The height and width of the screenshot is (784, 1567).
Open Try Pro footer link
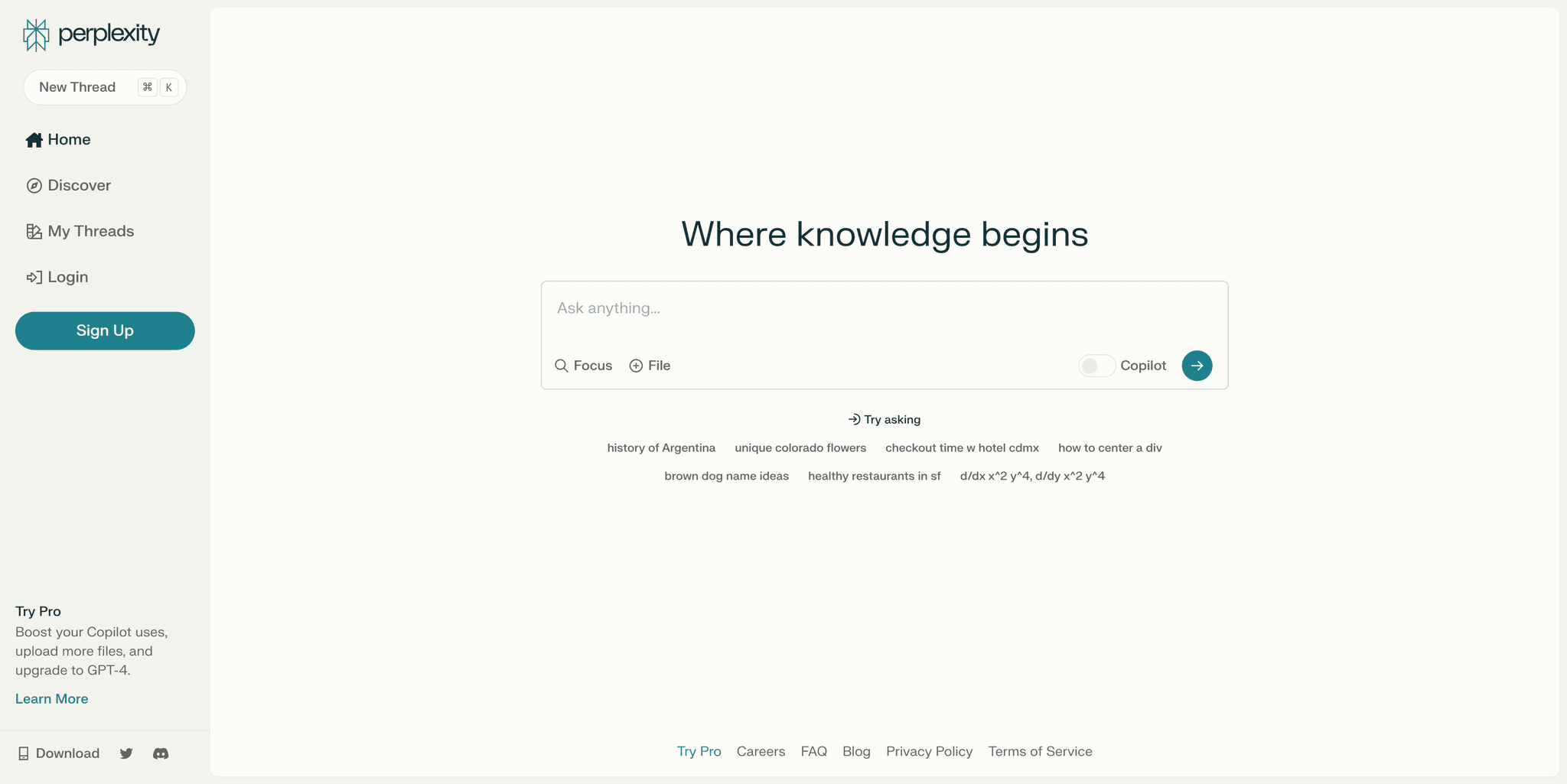[699, 751]
